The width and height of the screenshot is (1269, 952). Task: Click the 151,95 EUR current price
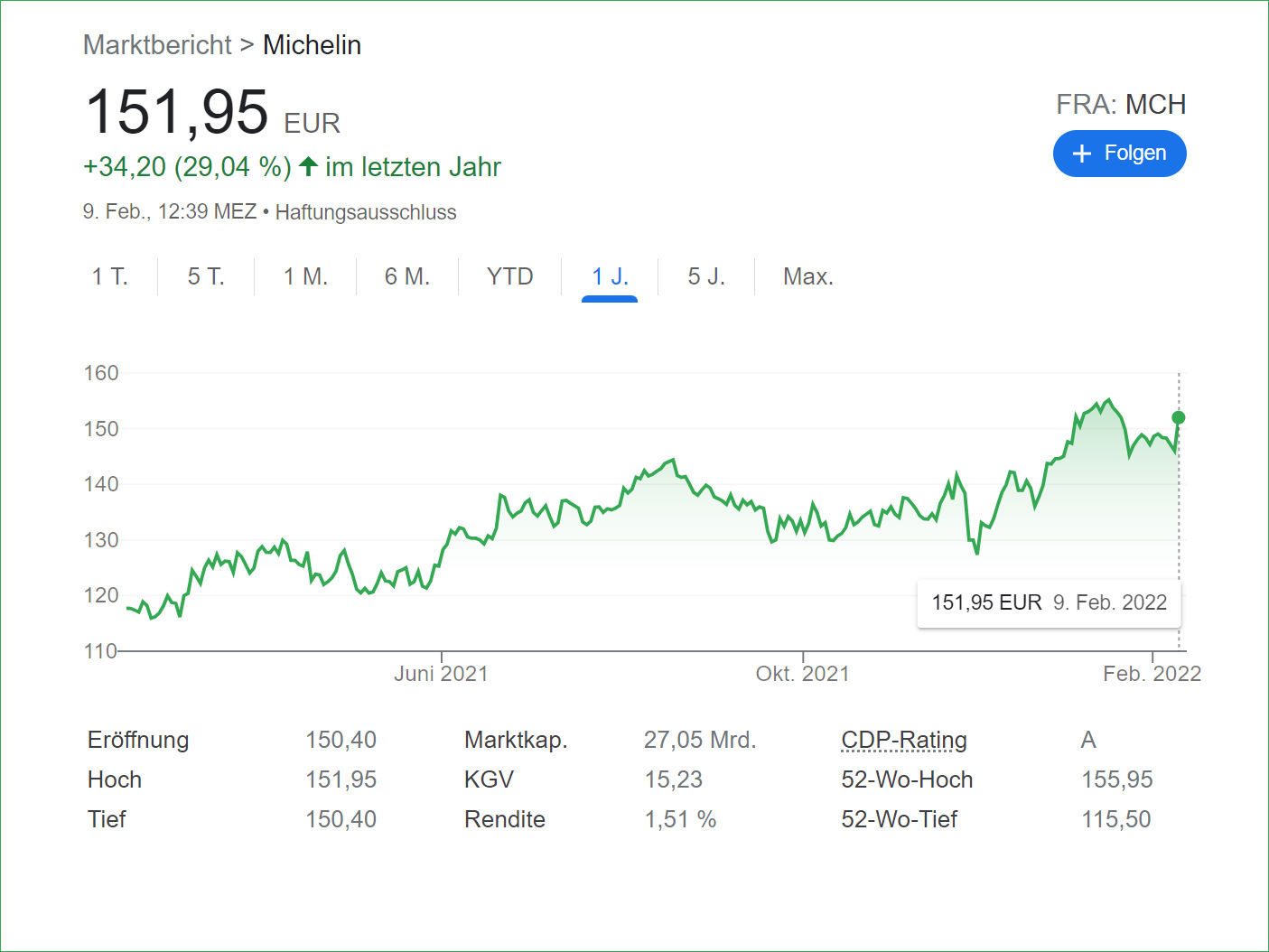coord(212,113)
